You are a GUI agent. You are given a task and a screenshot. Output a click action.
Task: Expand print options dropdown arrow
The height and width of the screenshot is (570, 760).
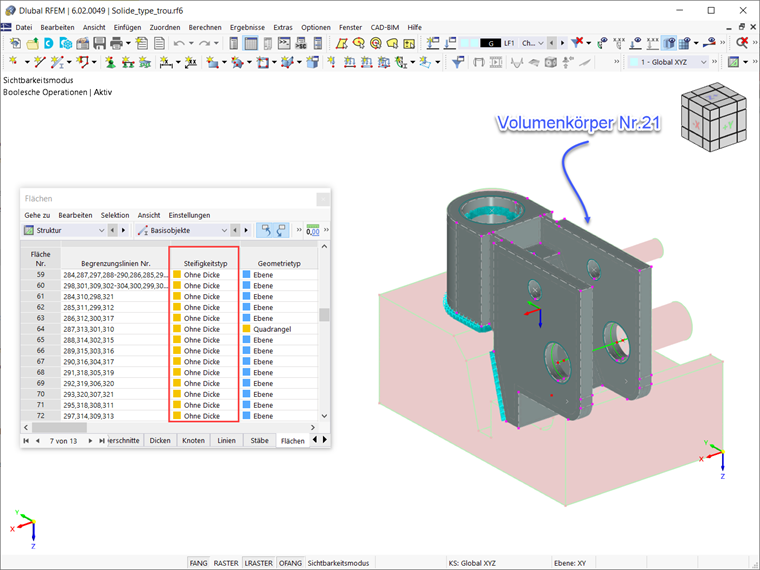tap(128, 43)
